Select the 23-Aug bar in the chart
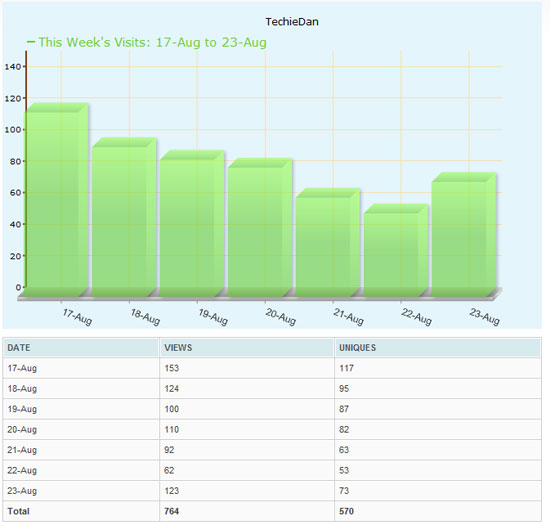 pyautogui.click(x=464, y=235)
